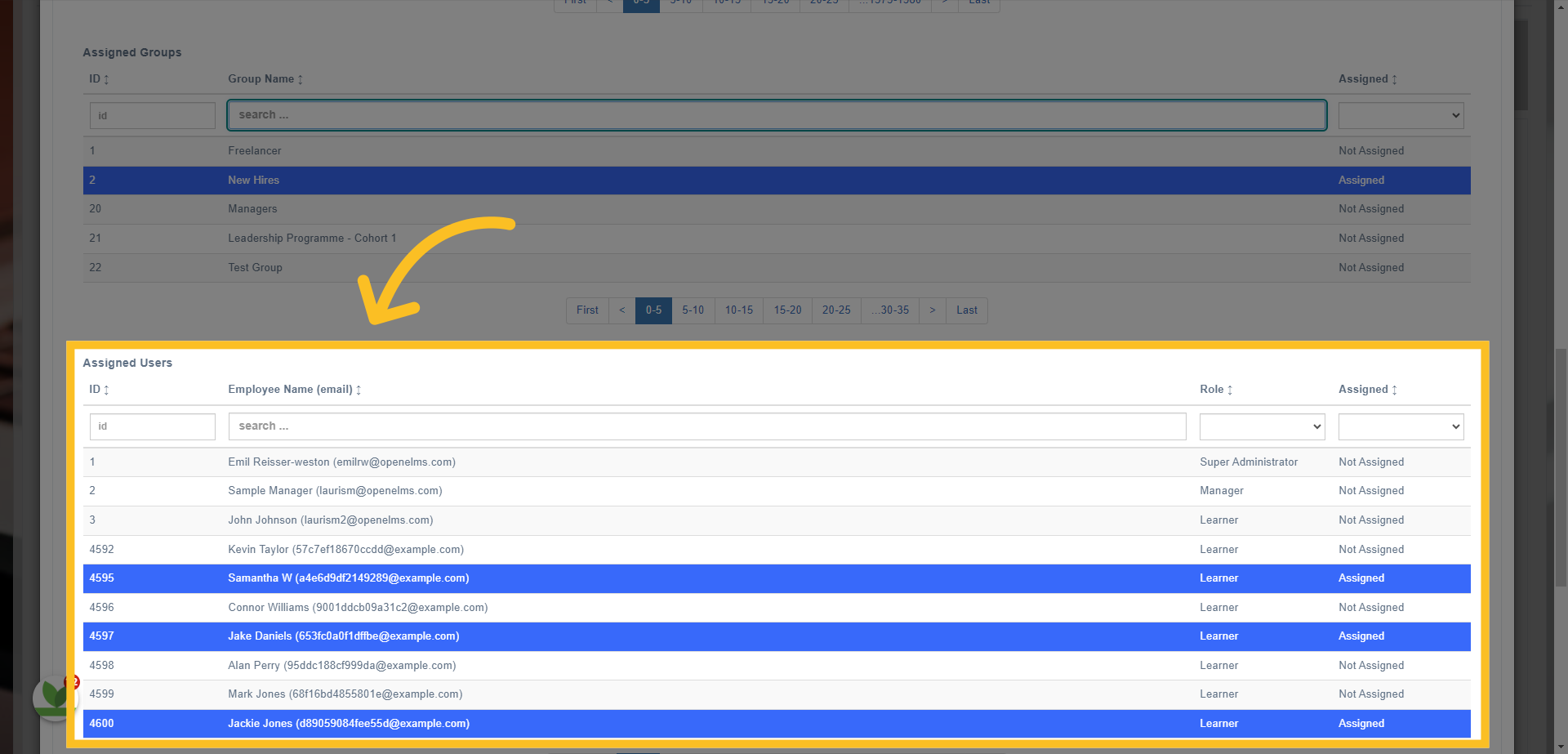Open Assigned filter dropdown for users
Image resolution: width=1568 pixels, height=754 pixels.
pyautogui.click(x=1401, y=426)
